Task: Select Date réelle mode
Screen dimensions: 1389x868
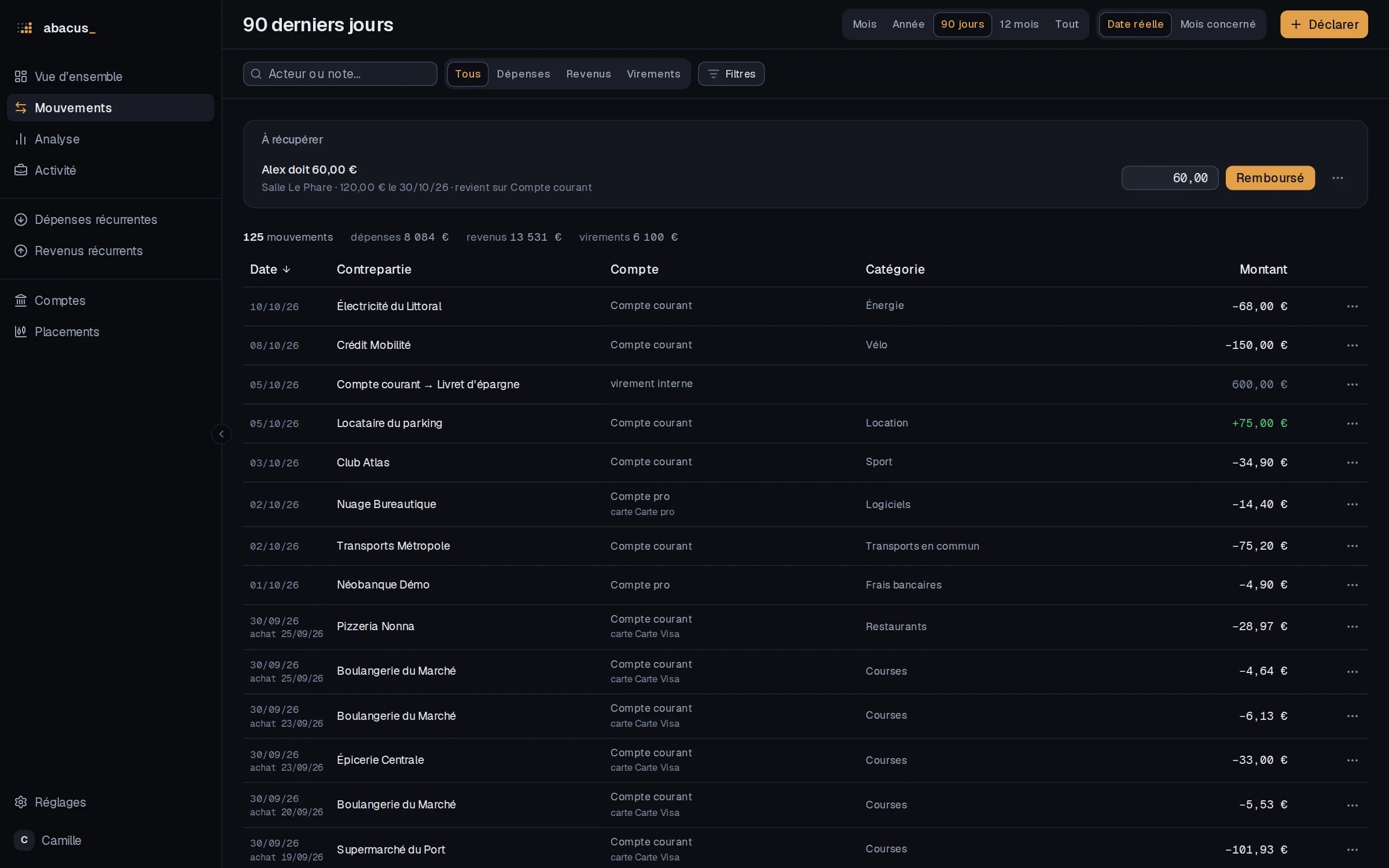Action: 1135,24
